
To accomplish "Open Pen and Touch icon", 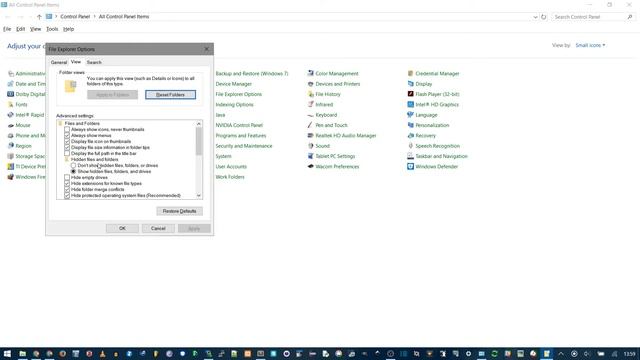I will click(311, 125).
